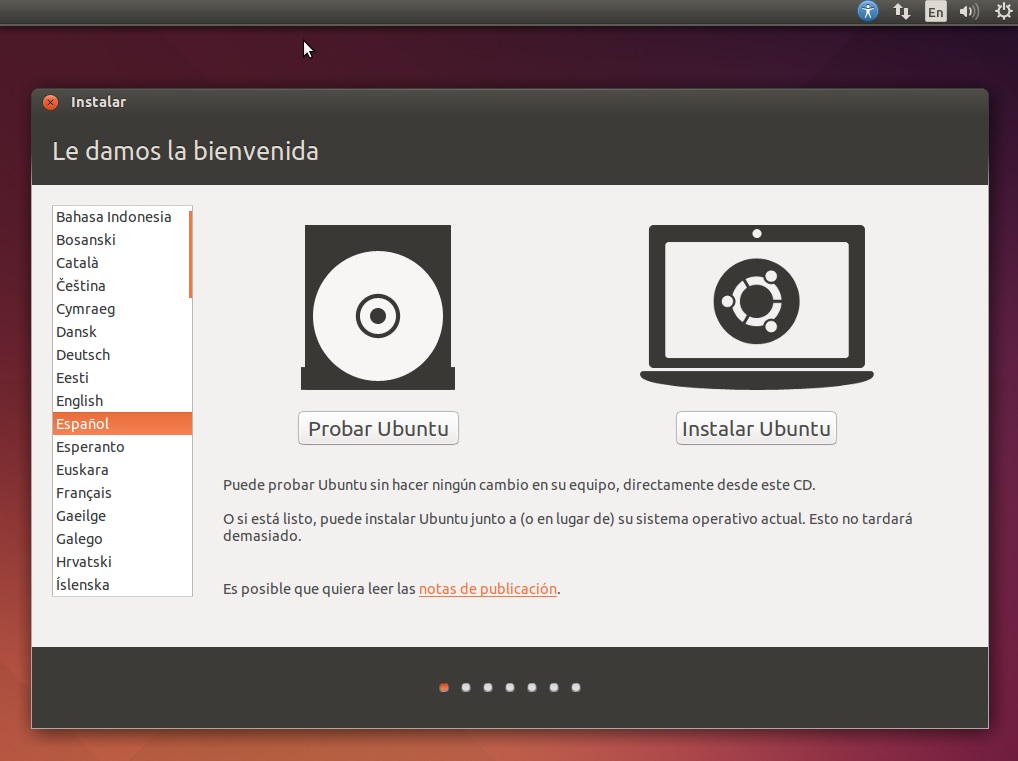Select Galego language
The height and width of the screenshot is (761, 1018).
(121, 539)
